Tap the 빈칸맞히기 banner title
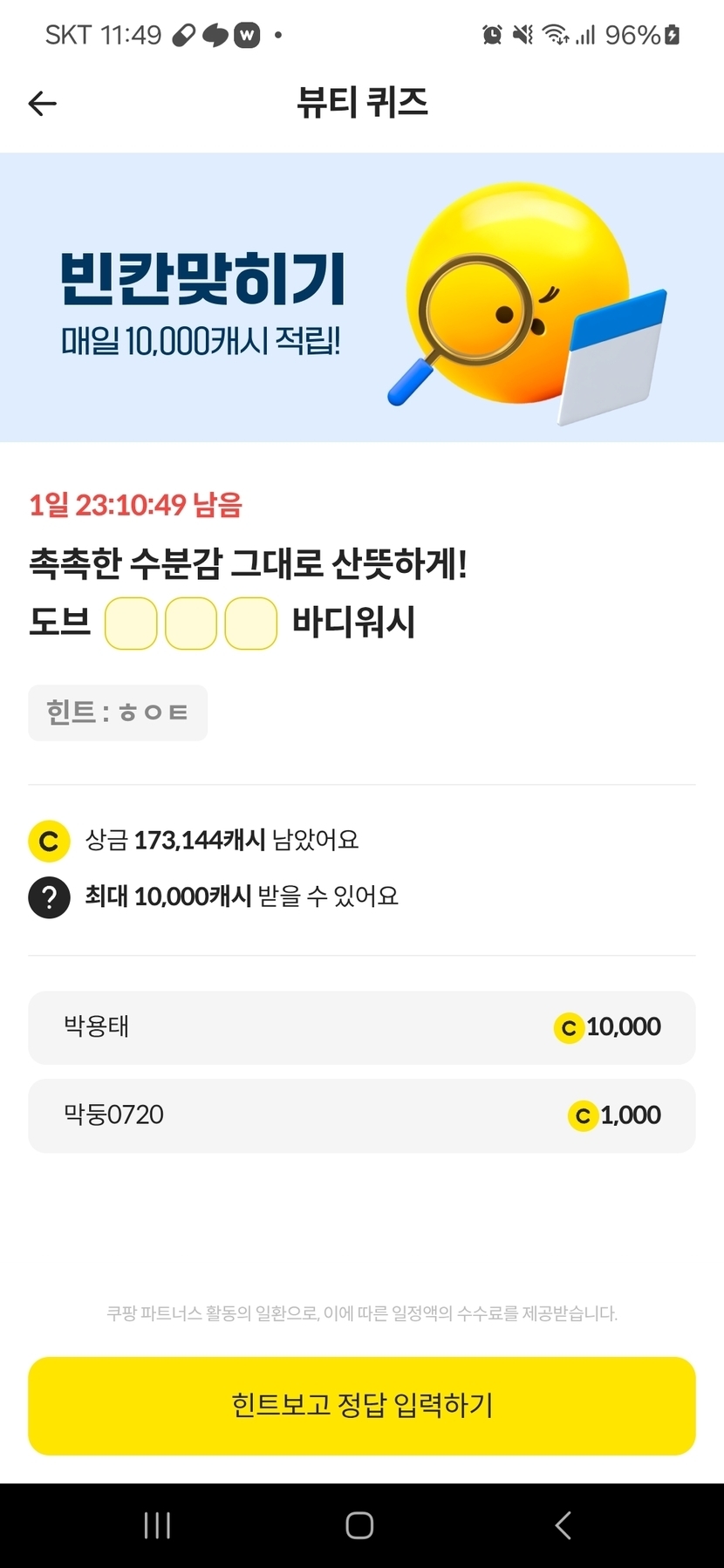The height and width of the screenshot is (1568, 724). coord(203,279)
